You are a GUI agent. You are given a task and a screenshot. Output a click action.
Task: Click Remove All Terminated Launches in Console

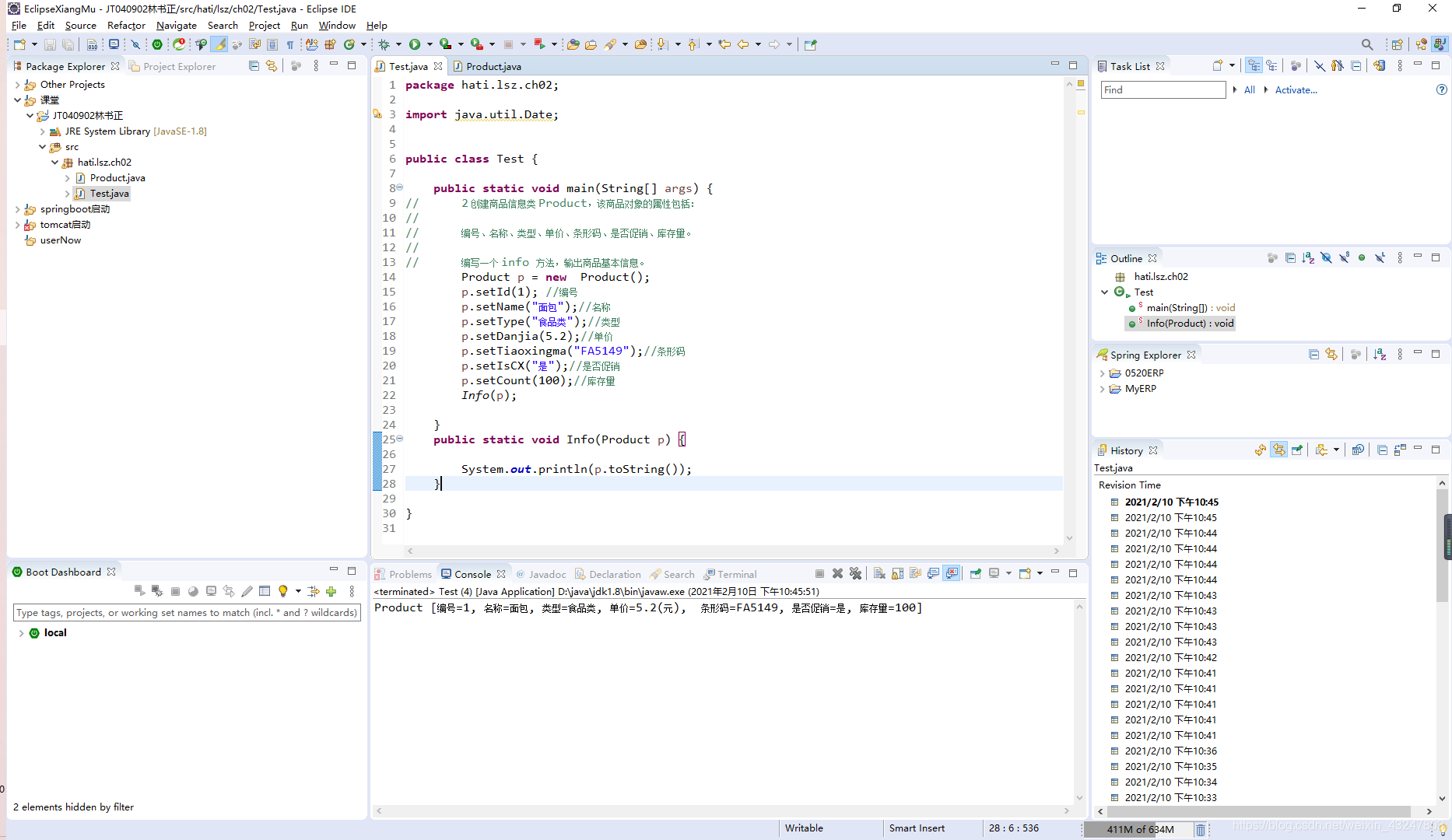(855, 573)
